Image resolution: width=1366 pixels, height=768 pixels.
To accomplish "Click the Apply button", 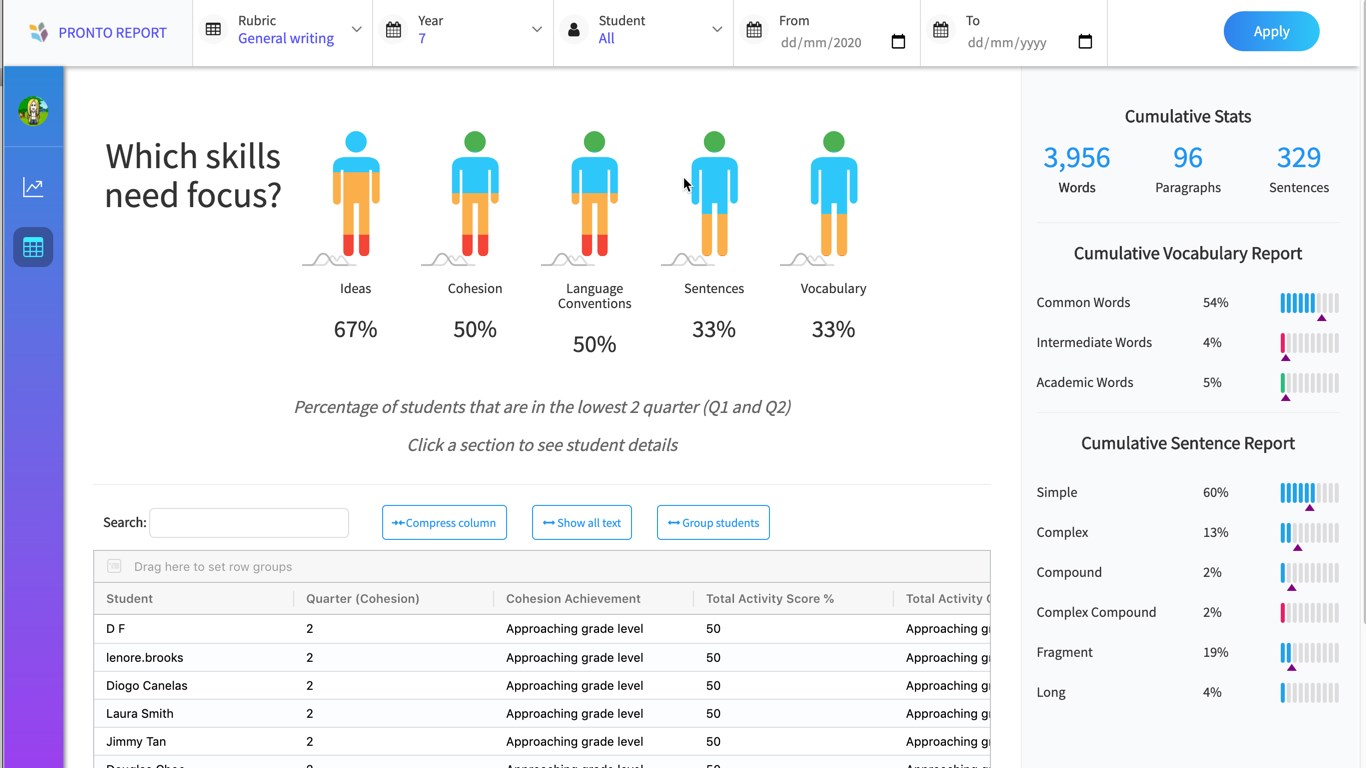I will click(1271, 31).
